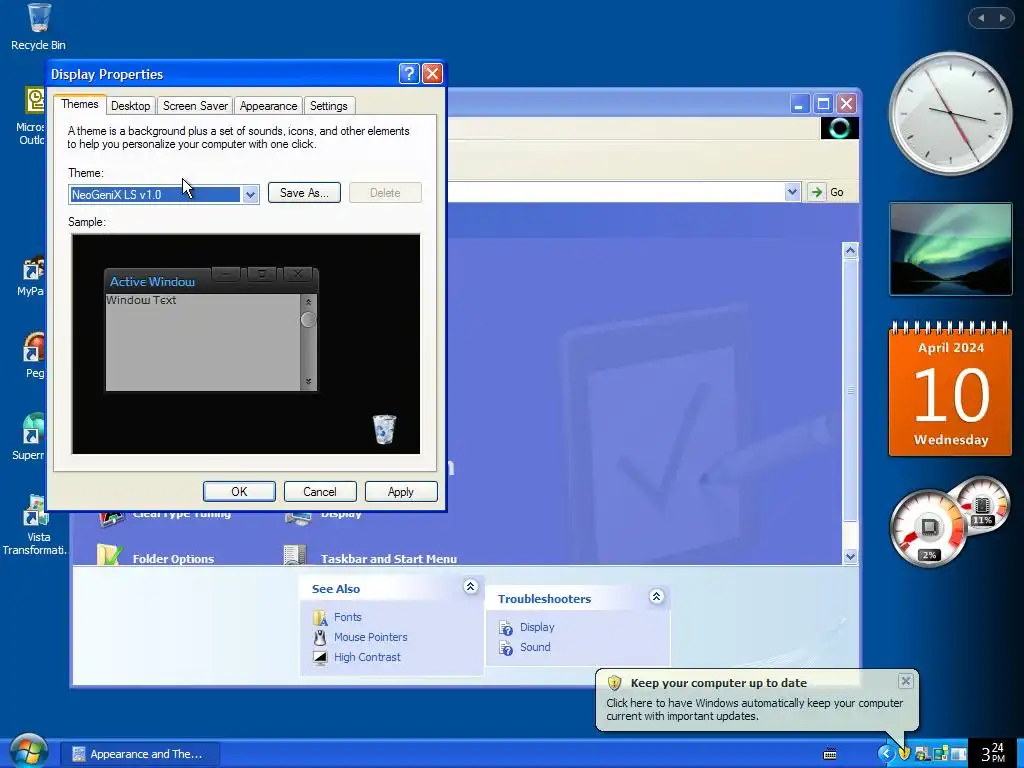Switch to the Themes tab
The width and height of the screenshot is (1024, 768).
[x=80, y=104]
